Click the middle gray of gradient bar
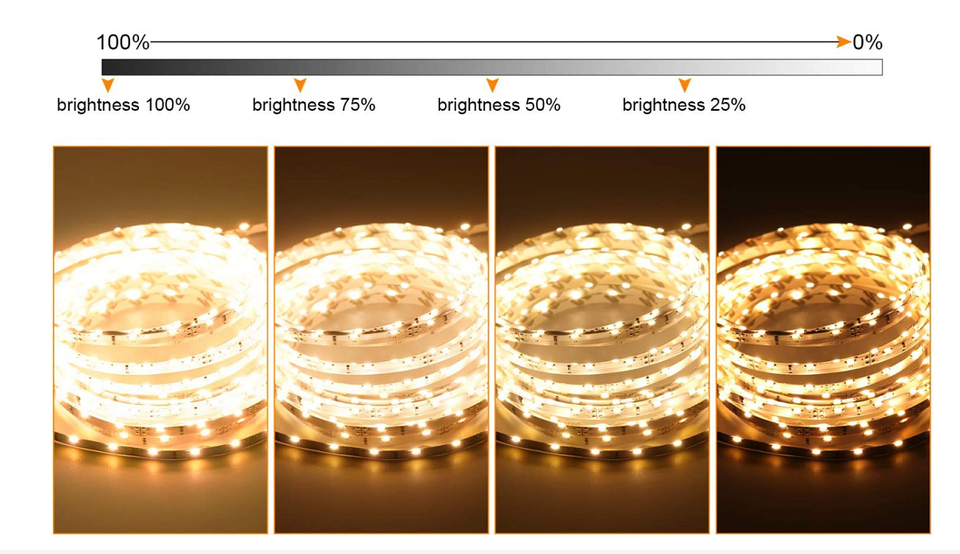This screenshot has height=554, width=960. point(492,67)
